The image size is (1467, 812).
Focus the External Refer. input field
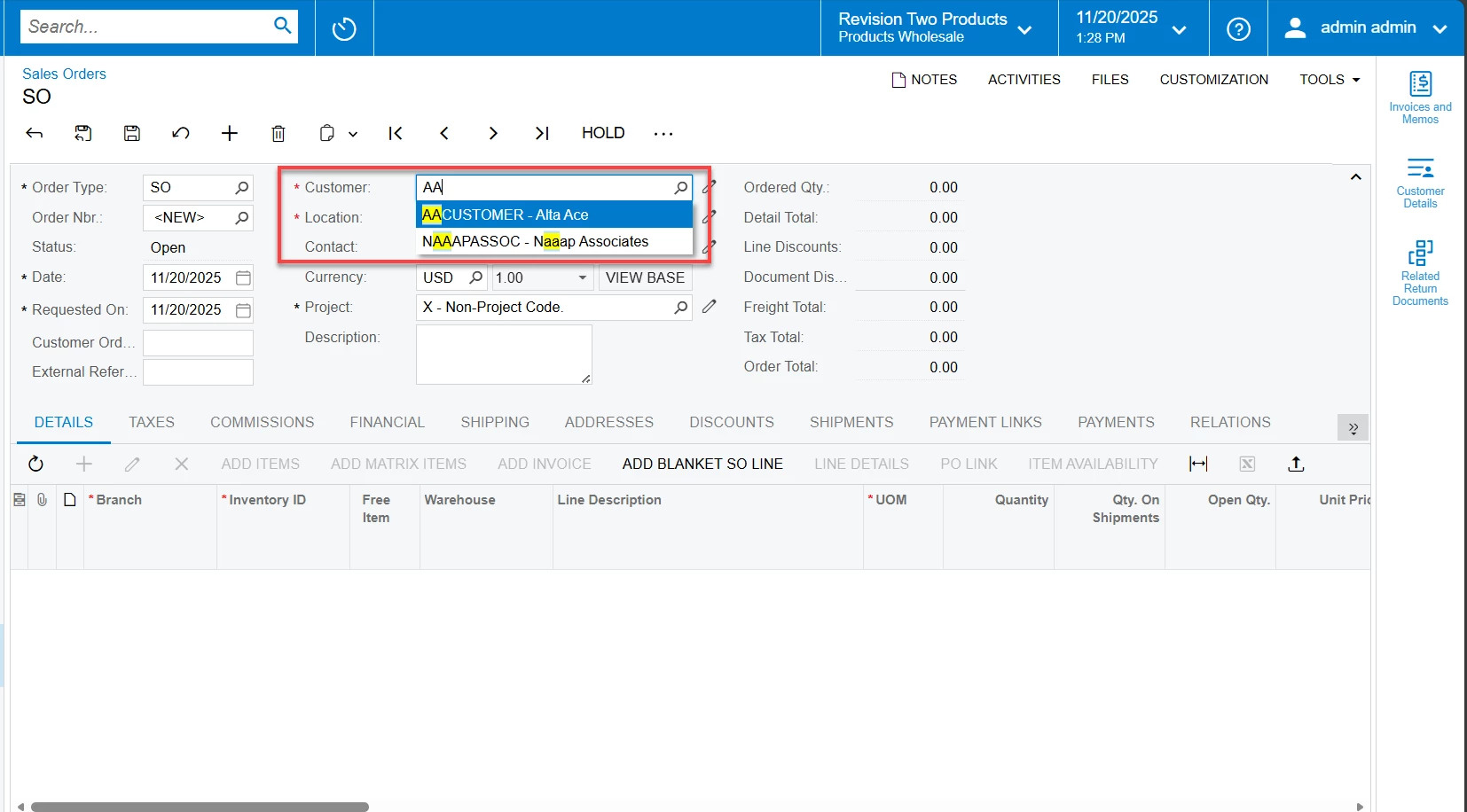(198, 372)
